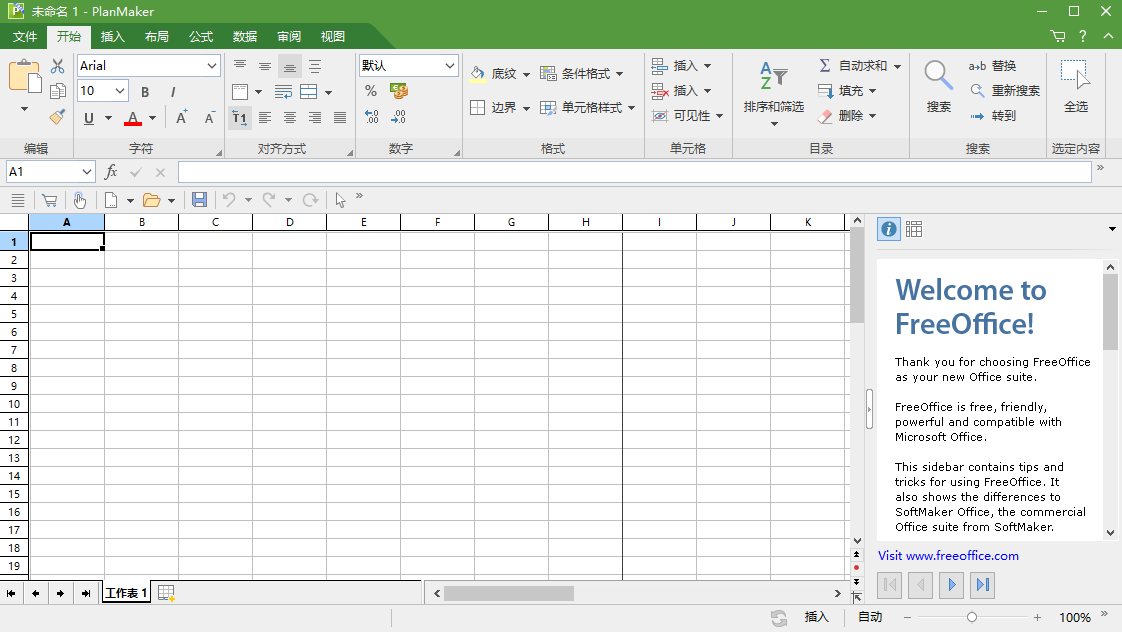Click the 转到 go-to icon
The width and height of the screenshot is (1122, 632).
977,115
